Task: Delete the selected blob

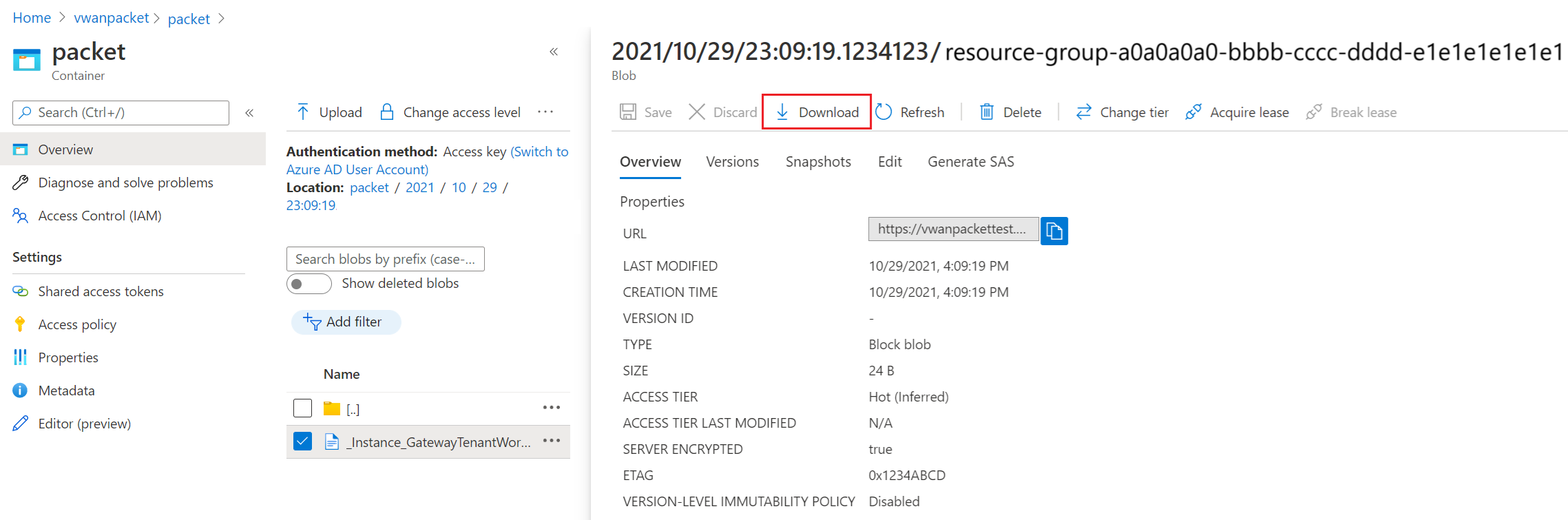Action: click(1010, 112)
